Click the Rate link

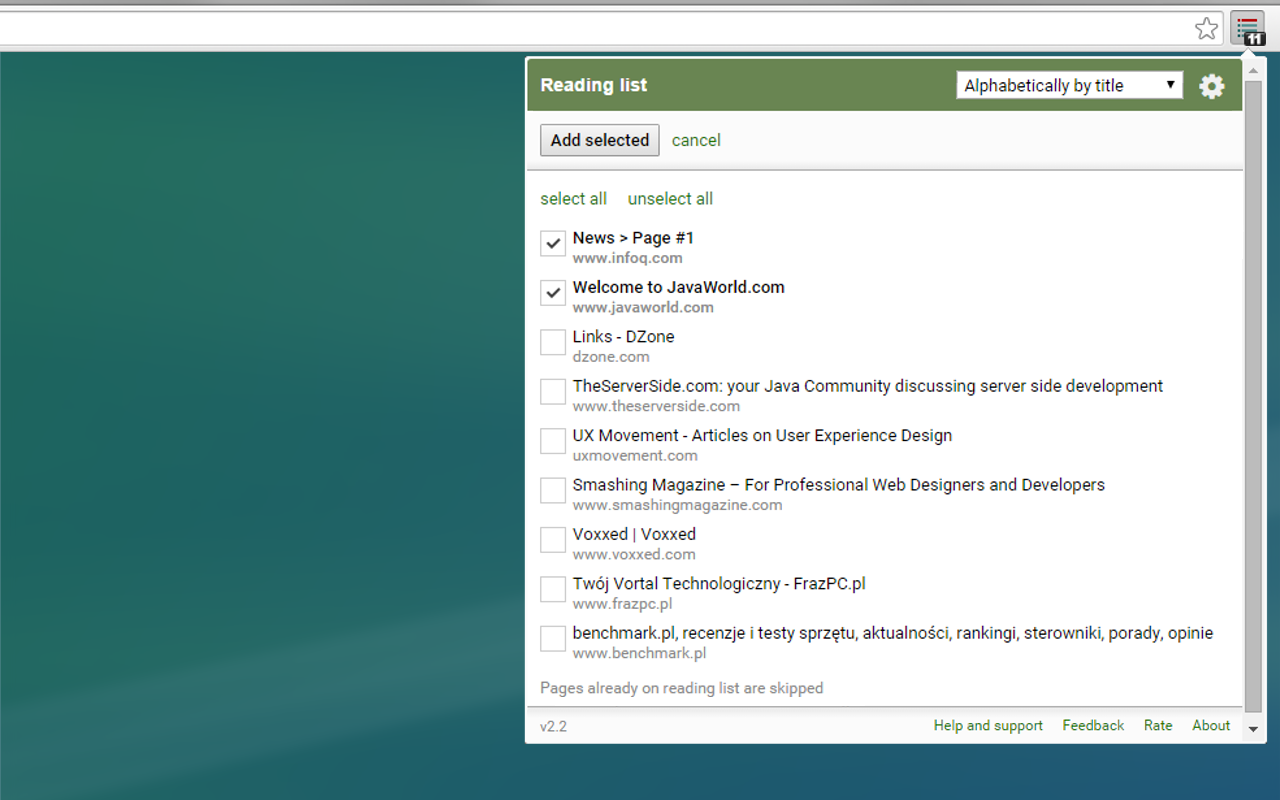coord(1158,726)
